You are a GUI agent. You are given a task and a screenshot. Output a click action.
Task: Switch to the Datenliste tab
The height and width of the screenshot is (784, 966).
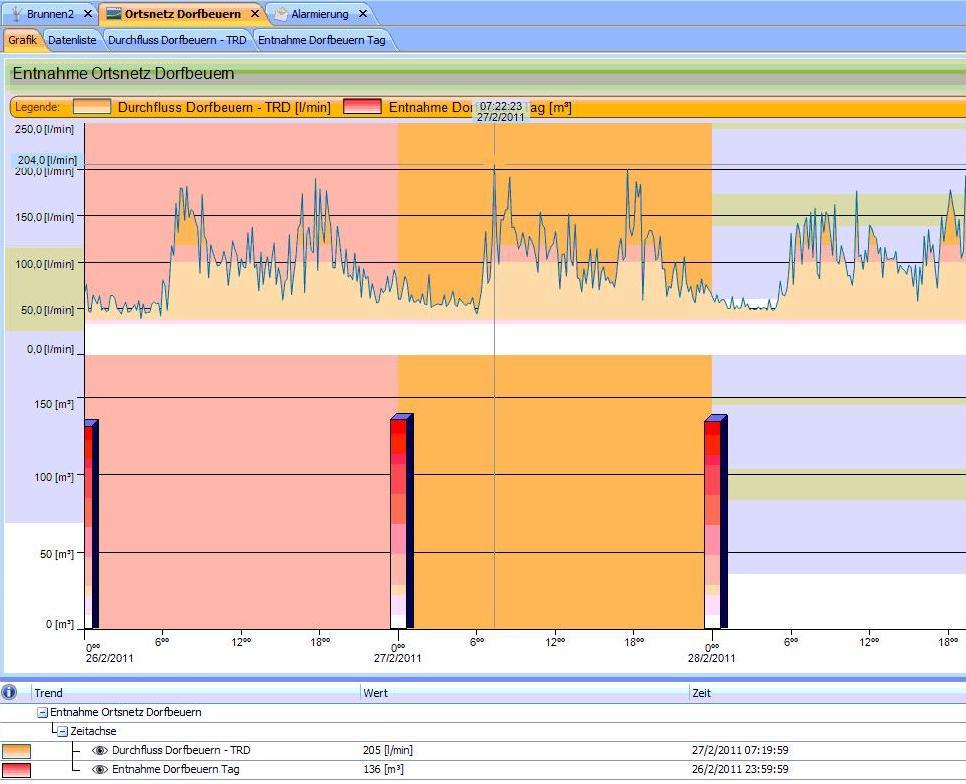(72, 41)
